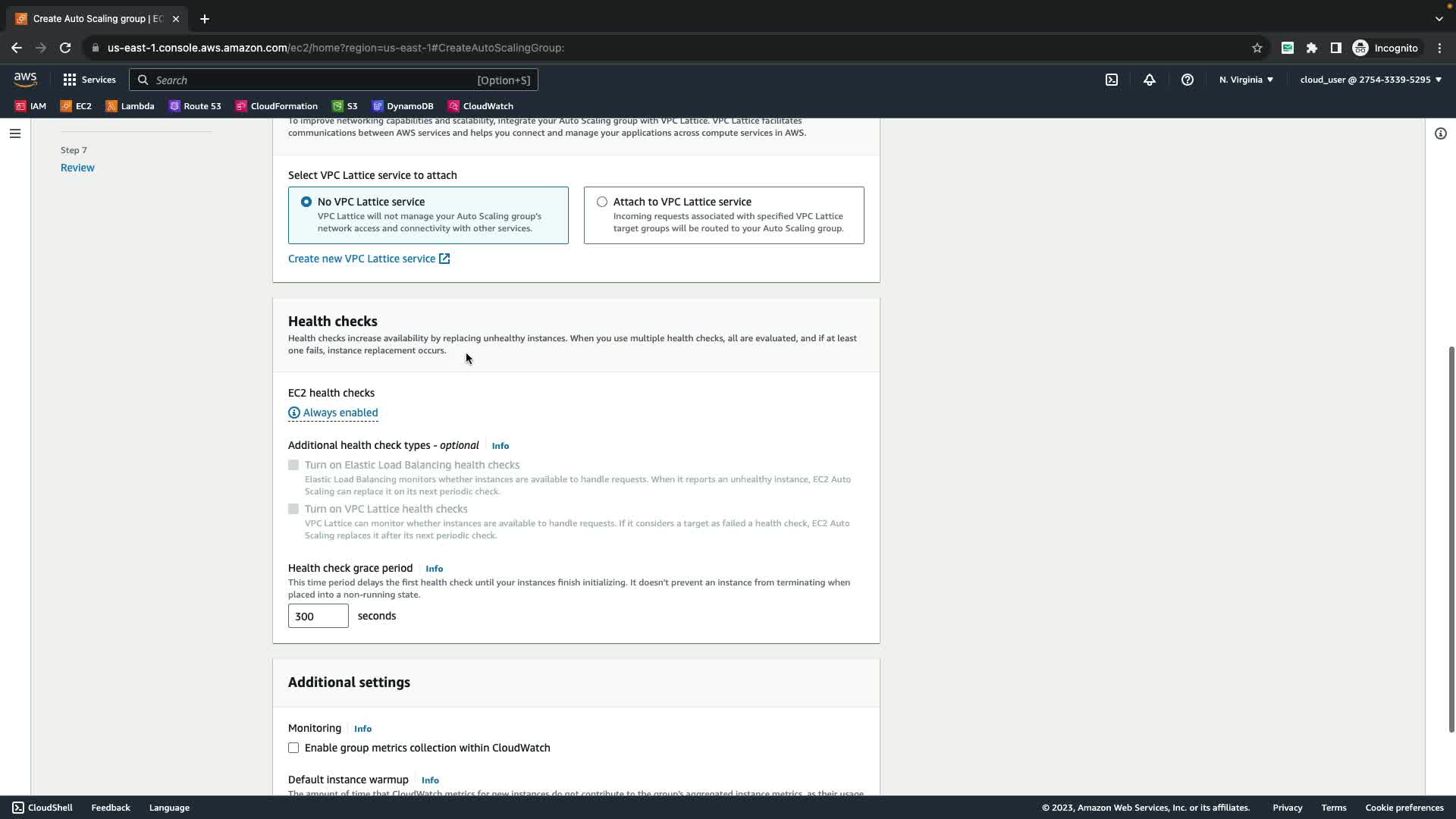Open the hamburger side navigation menu

(14, 133)
